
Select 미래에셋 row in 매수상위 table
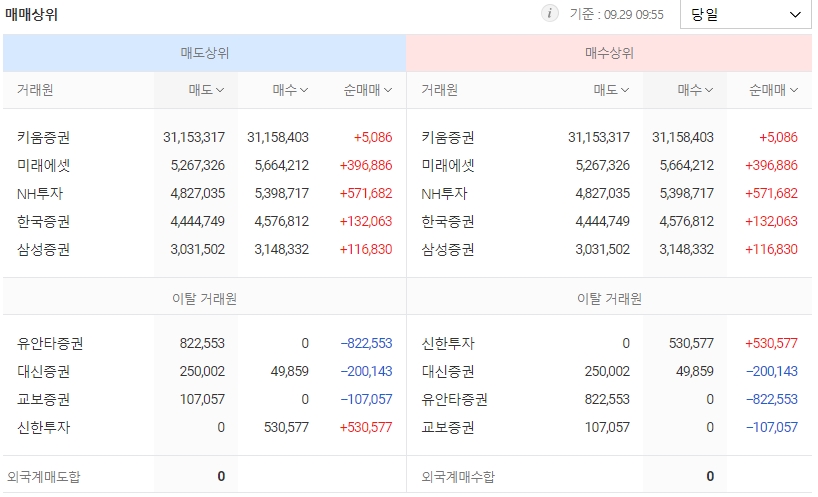coord(609,165)
